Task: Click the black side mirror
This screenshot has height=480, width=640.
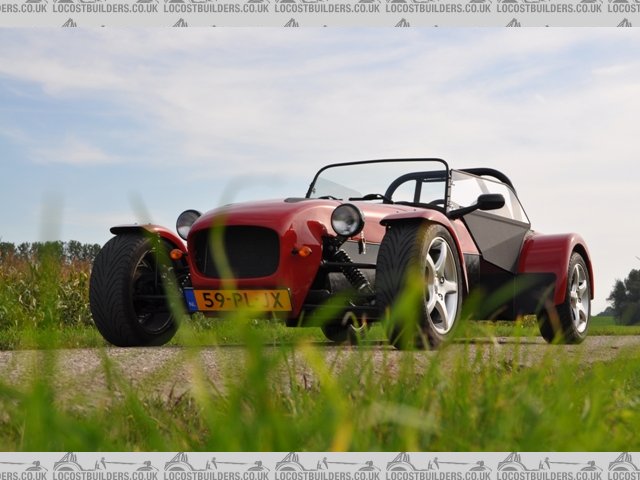Action: pyautogui.click(x=489, y=202)
